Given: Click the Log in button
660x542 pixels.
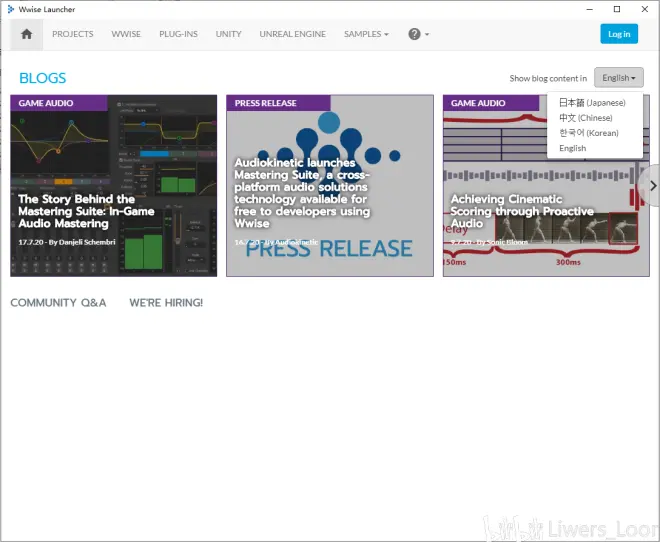Looking at the screenshot, I should pos(619,34).
